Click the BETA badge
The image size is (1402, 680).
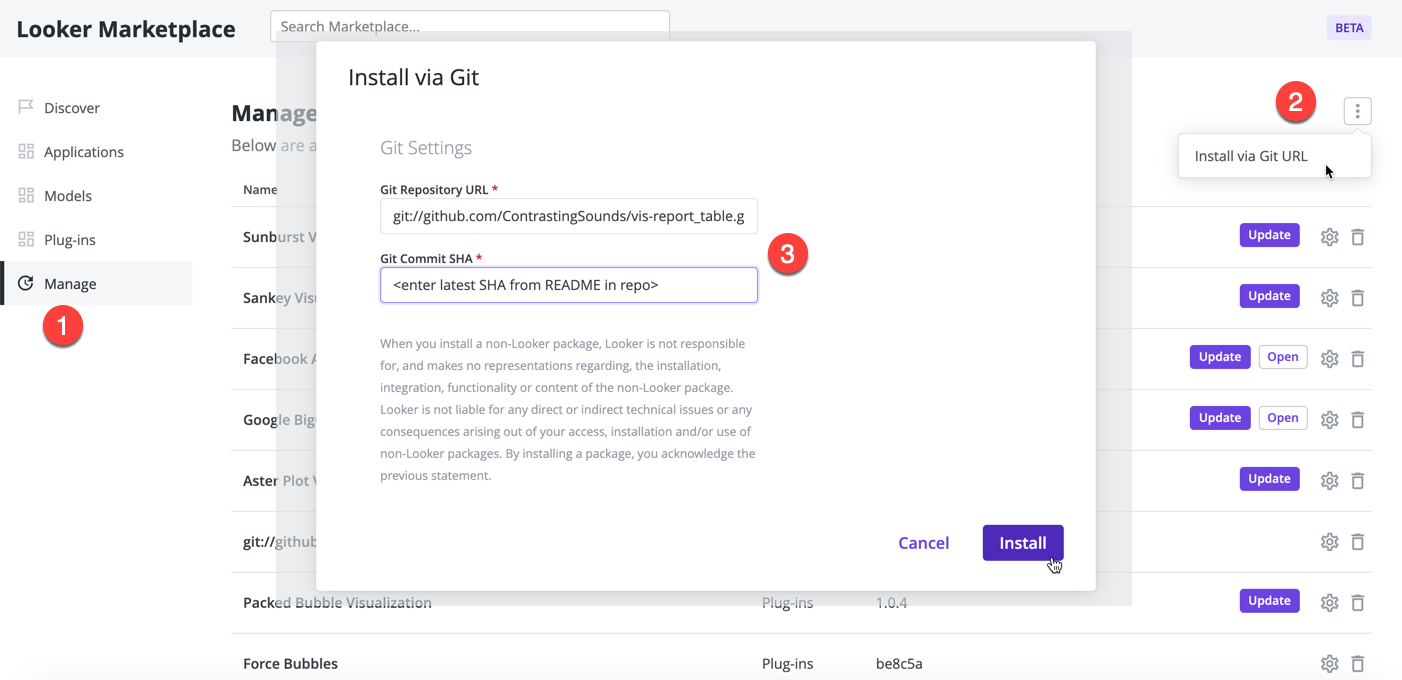click(1349, 28)
